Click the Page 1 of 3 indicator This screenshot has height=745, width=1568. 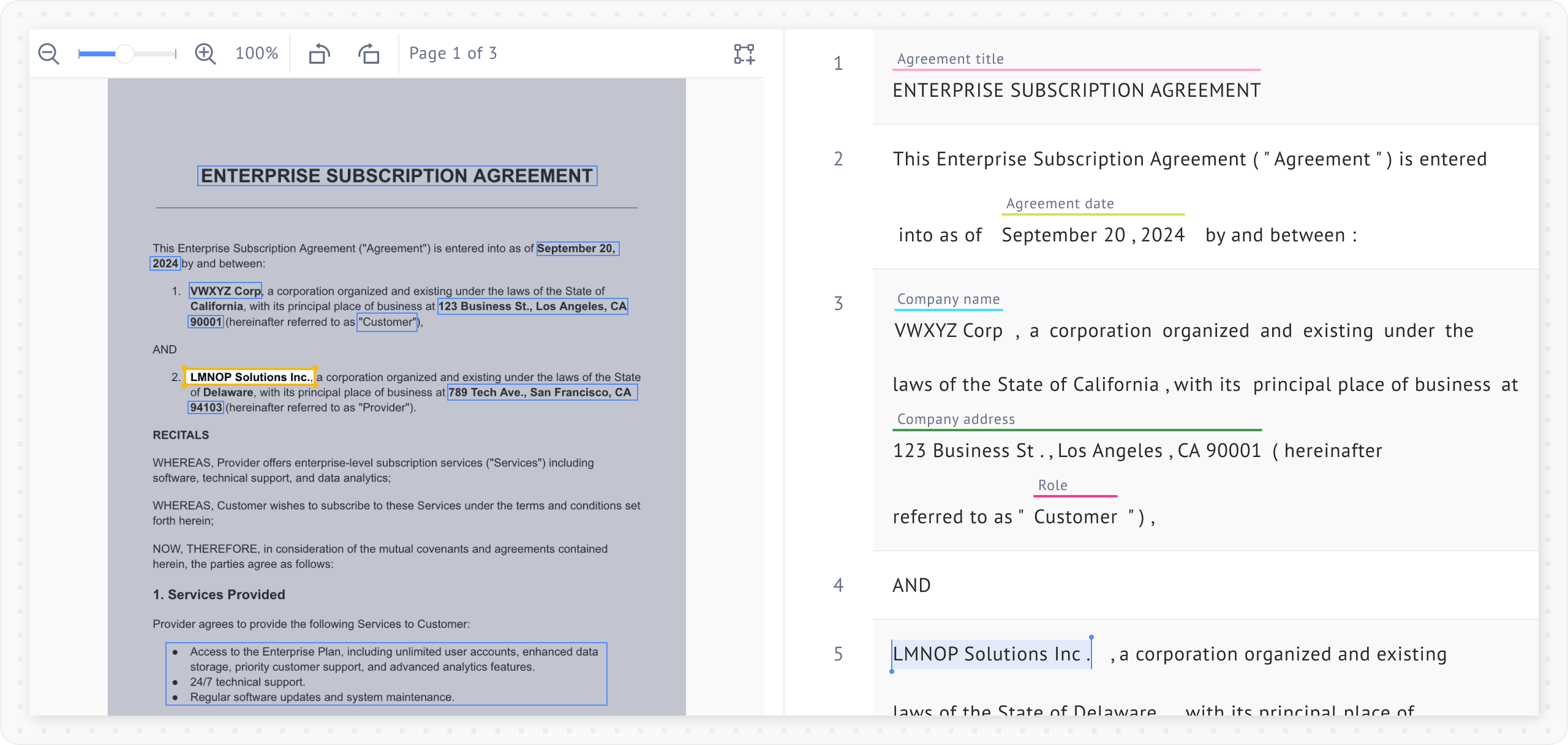coord(453,54)
